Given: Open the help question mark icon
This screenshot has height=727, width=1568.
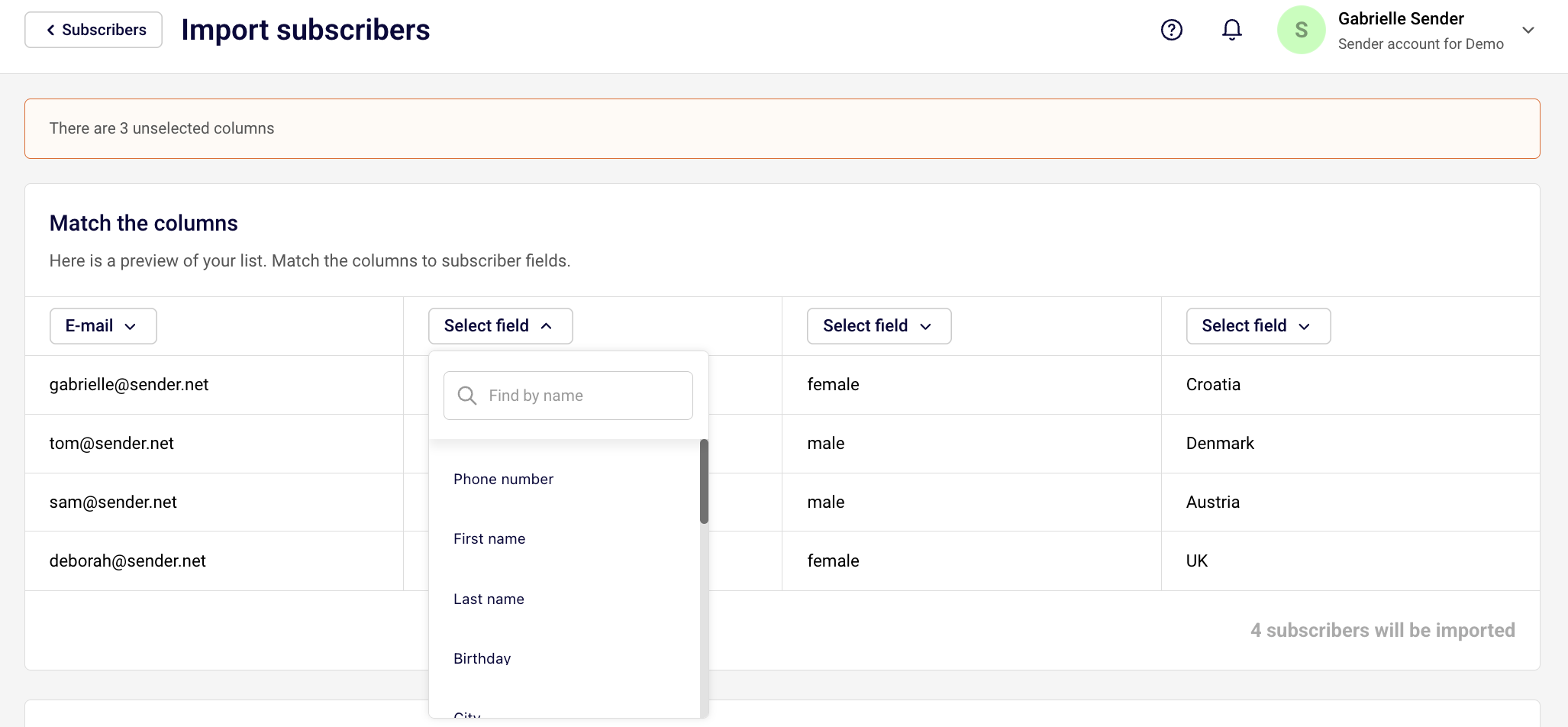Looking at the screenshot, I should 1171,30.
